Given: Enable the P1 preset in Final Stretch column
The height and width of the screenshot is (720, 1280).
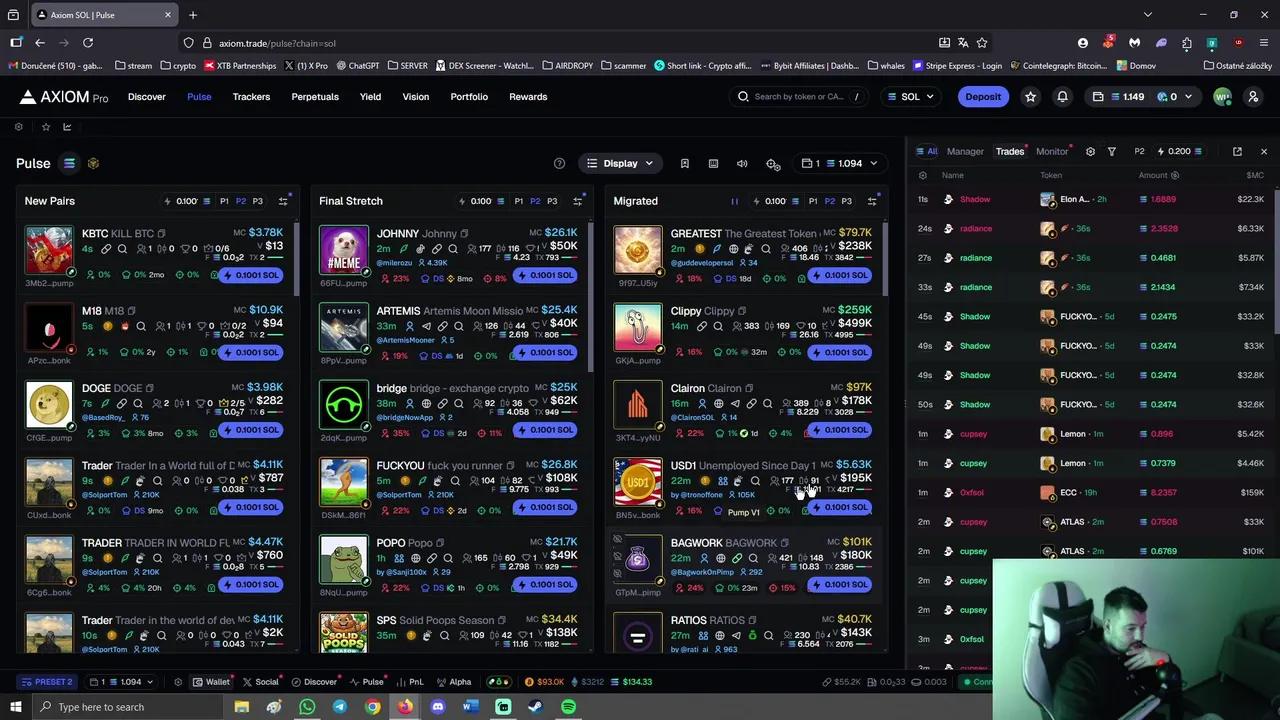Looking at the screenshot, I should [519, 200].
